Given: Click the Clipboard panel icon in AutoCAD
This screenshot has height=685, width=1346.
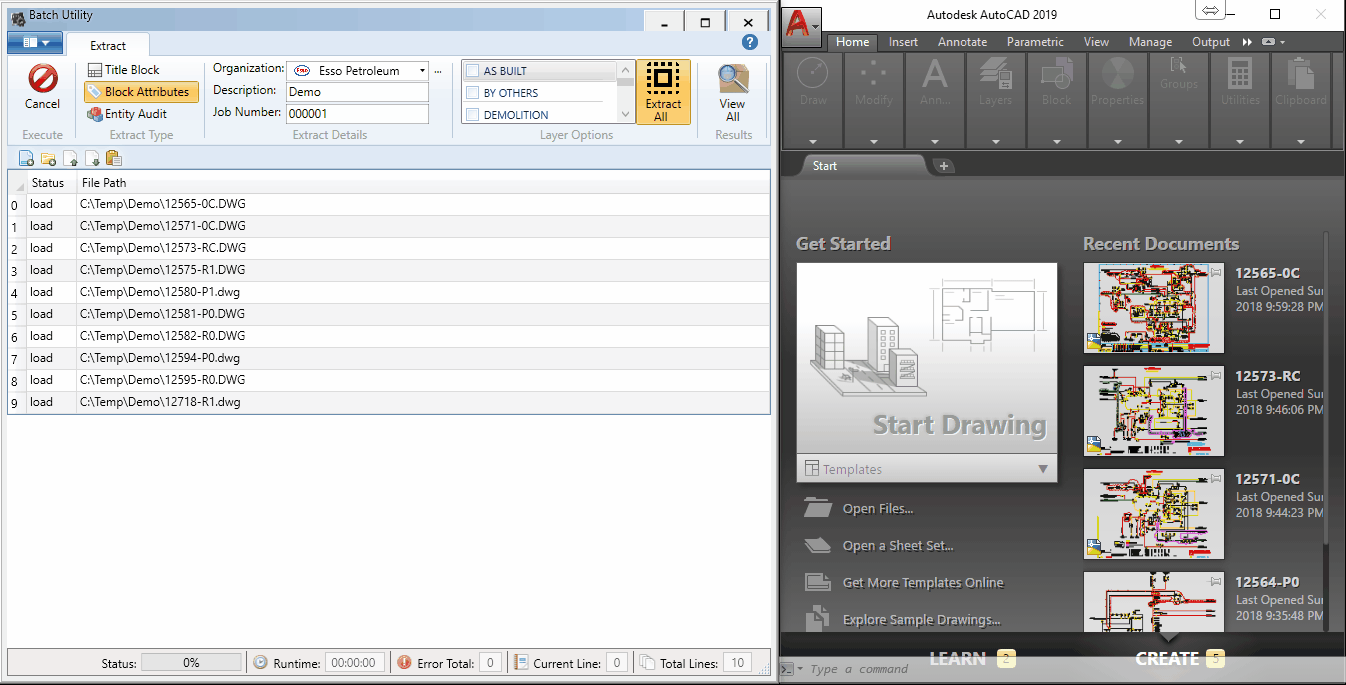Looking at the screenshot, I should pyautogui.click(x=1301, y=73).
